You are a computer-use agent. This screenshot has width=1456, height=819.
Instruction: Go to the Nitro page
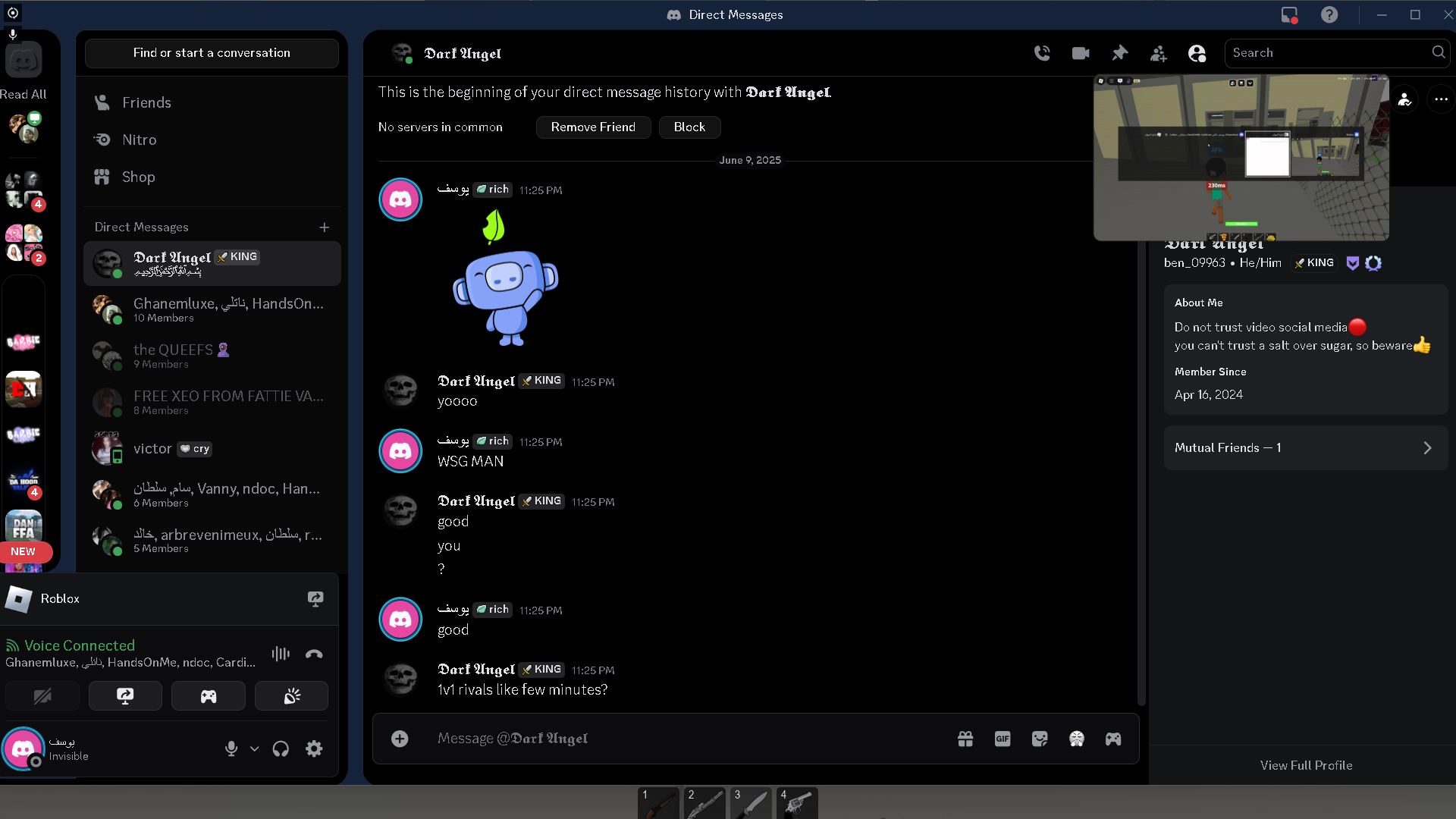(x=139, y=140)
